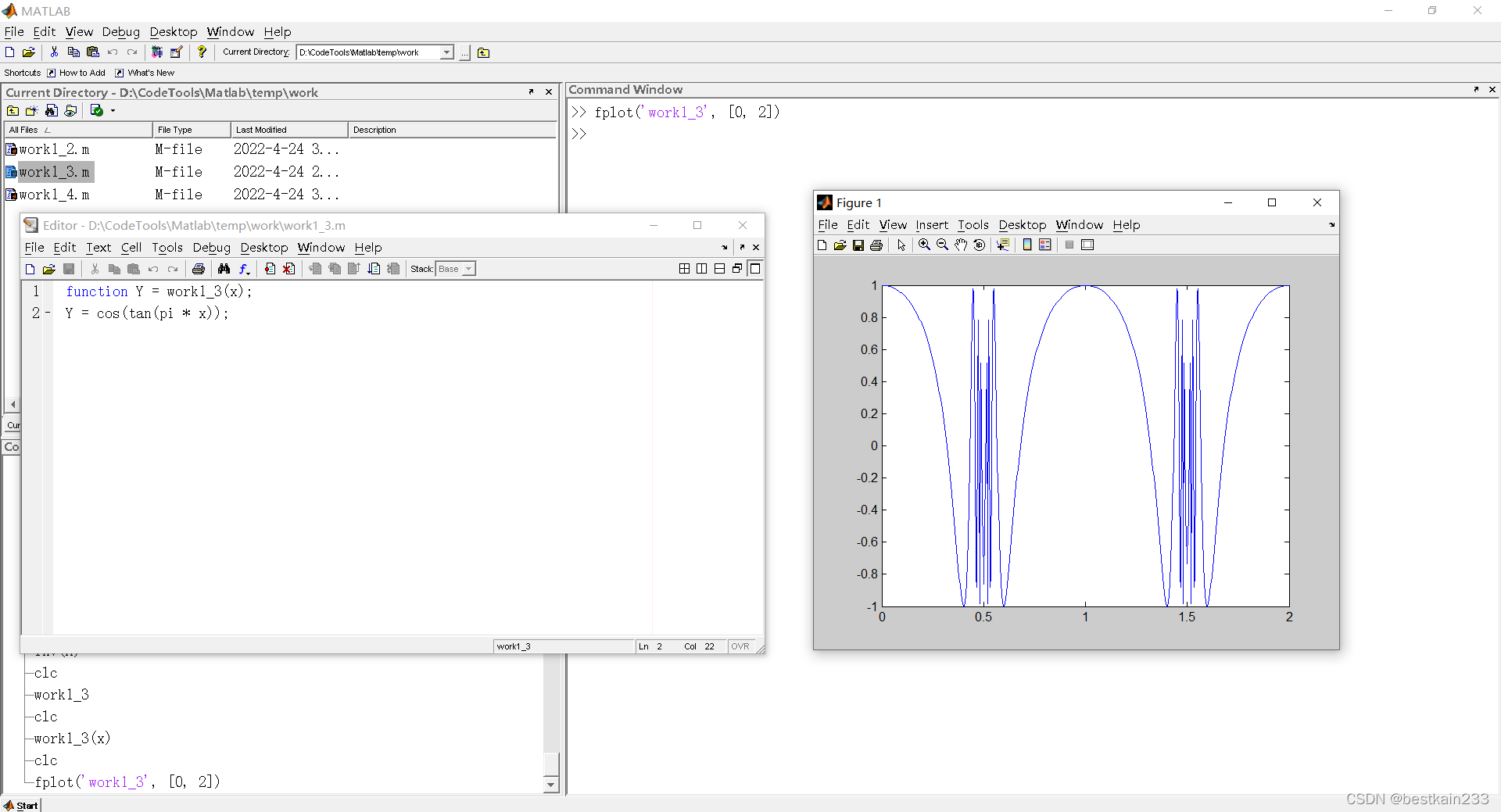
Task: Click the New M-file icon in Editor toolbar
Action: (30, 269)
